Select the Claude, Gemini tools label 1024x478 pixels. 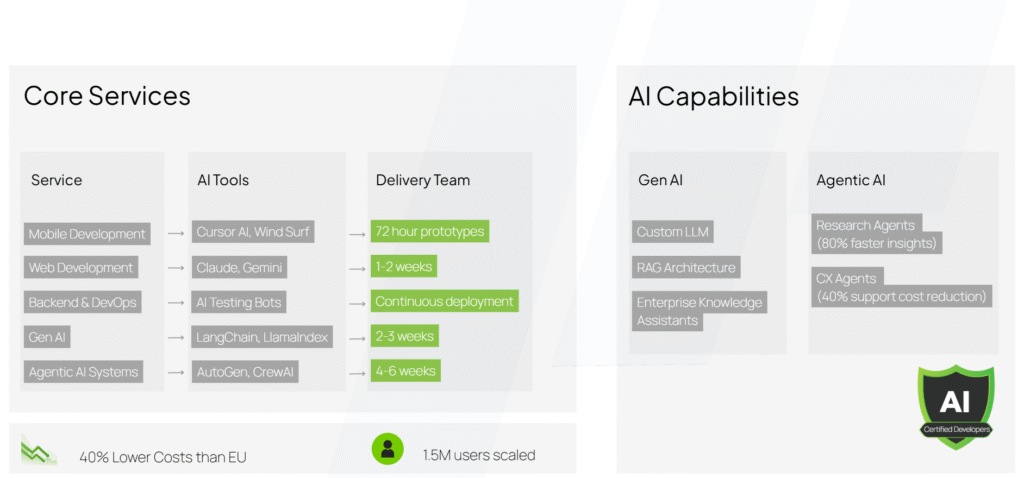241,268
